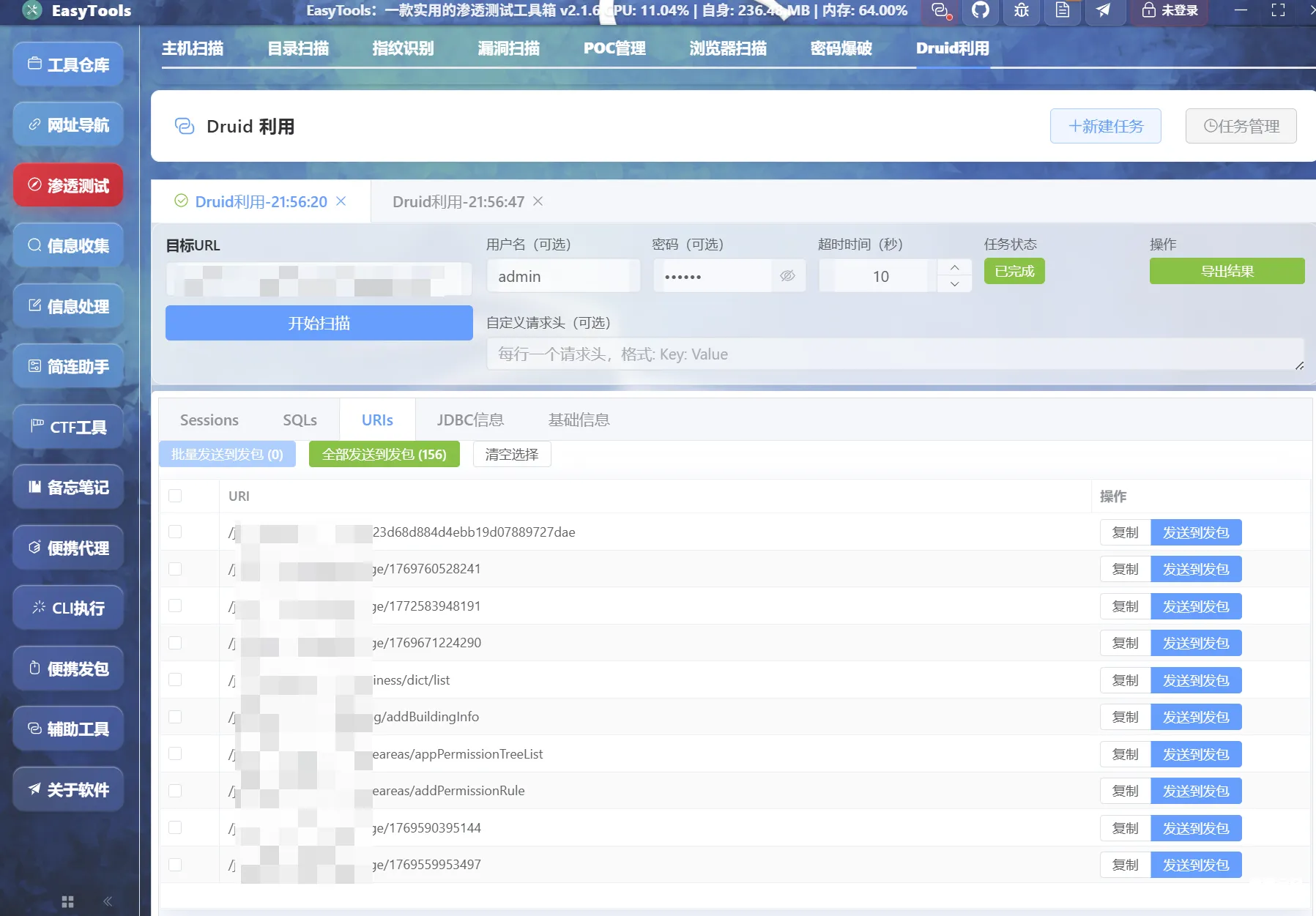Open the document/notes icon in title bar
Screen dimensions: 1316x916
[x=1063, y=11]
